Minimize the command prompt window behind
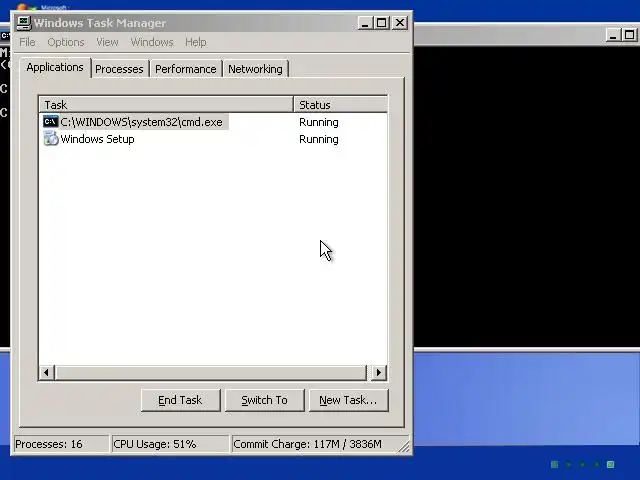The height and width of the screenshot is (480, 640). tap(613, 35)
